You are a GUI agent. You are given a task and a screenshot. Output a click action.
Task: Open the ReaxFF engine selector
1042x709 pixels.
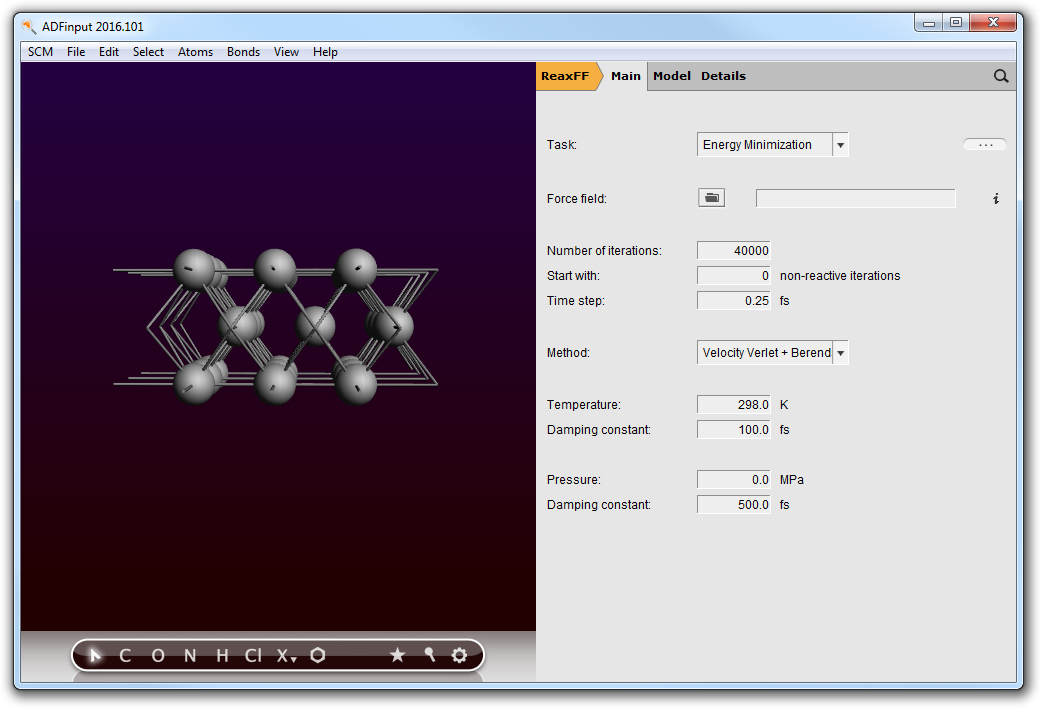[x=565, y=76]
